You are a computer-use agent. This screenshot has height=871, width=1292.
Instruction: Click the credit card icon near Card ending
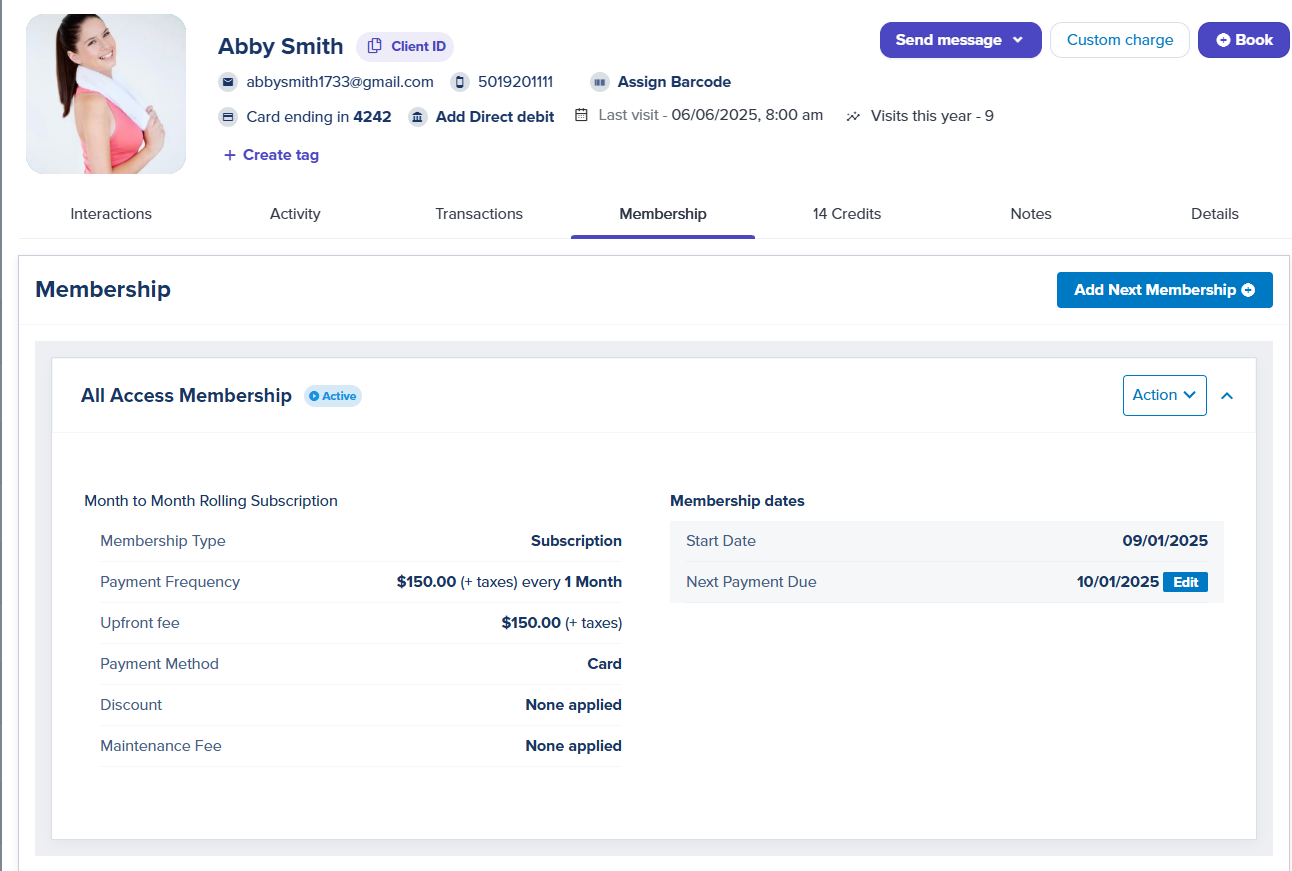point(228,117)
